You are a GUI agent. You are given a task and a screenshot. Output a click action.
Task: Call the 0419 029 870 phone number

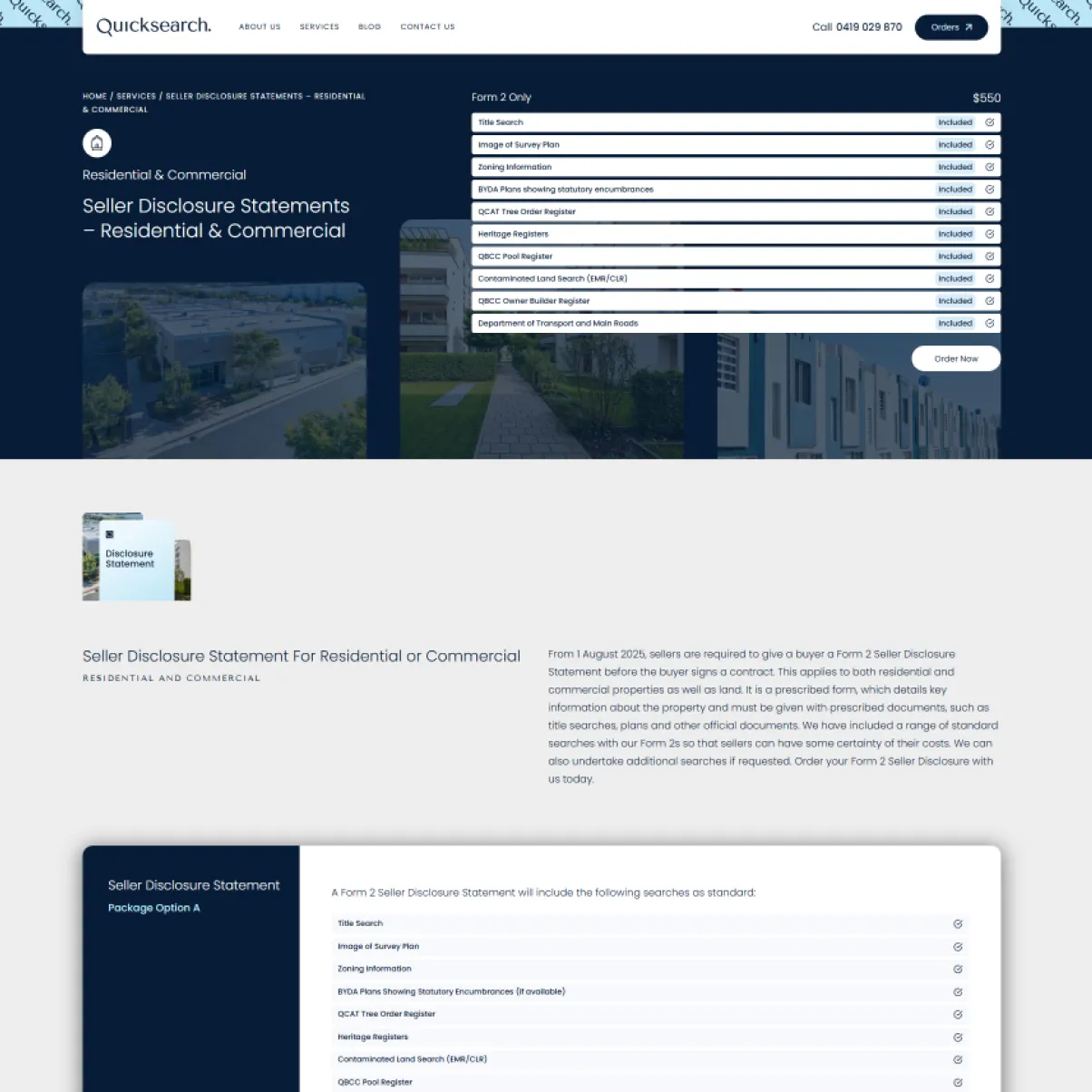tap(868, 27)
